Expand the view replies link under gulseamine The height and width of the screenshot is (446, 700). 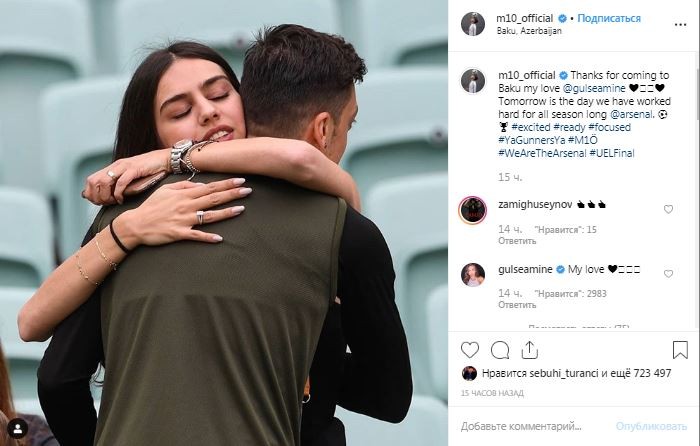(579, 328)
